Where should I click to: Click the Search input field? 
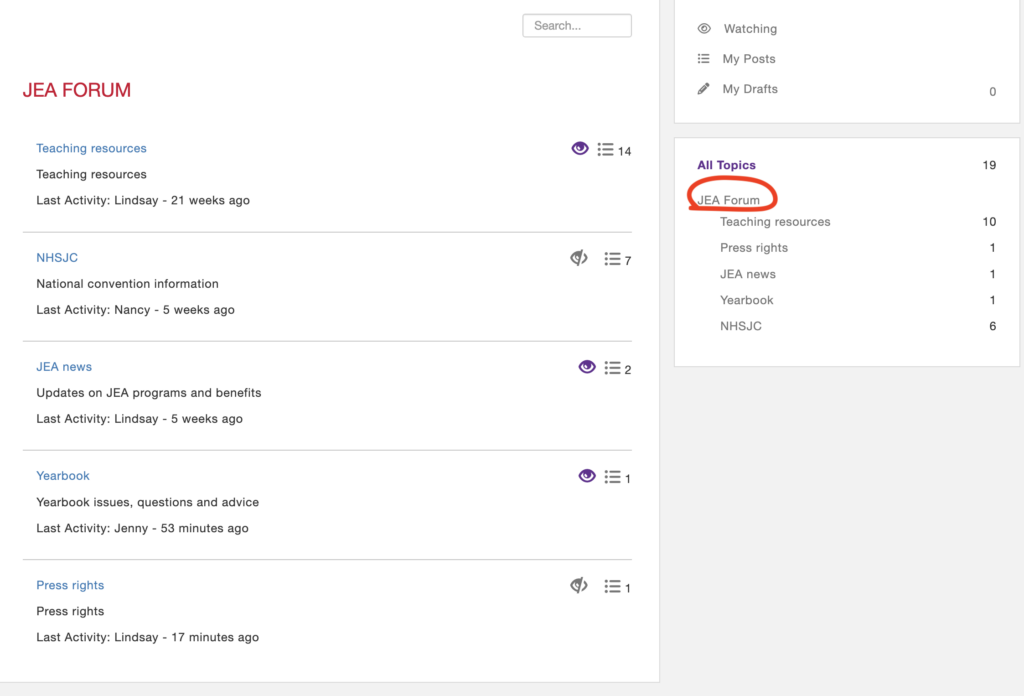[577, 25]
